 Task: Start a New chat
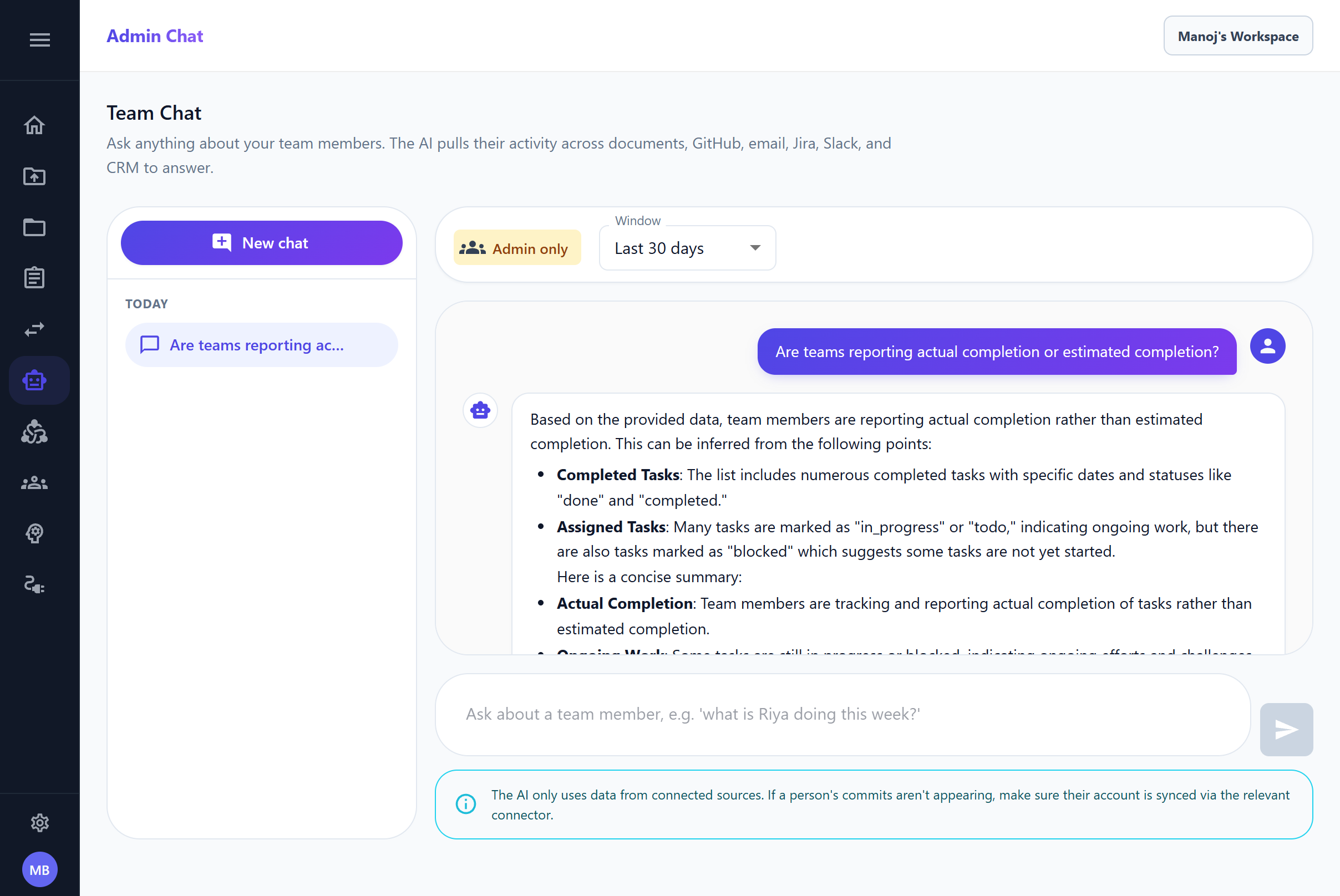click(262, 243)
